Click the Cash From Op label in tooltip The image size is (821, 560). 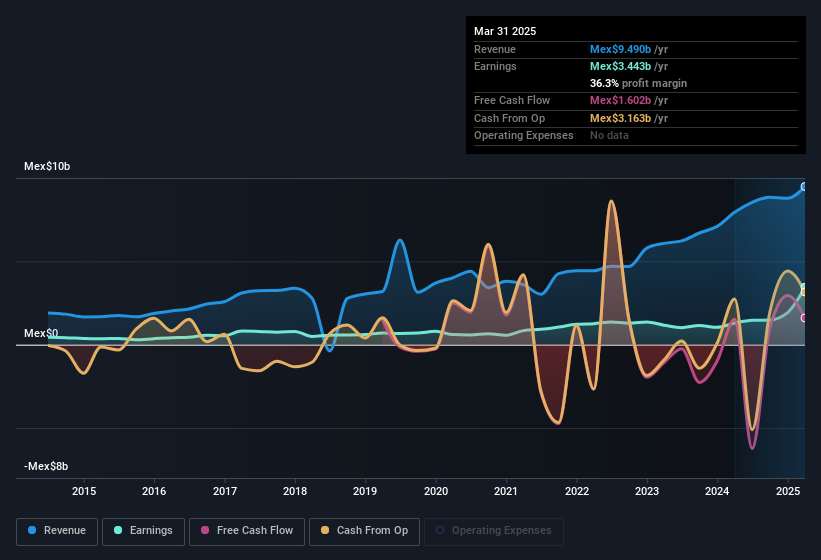tap(509, 118)
